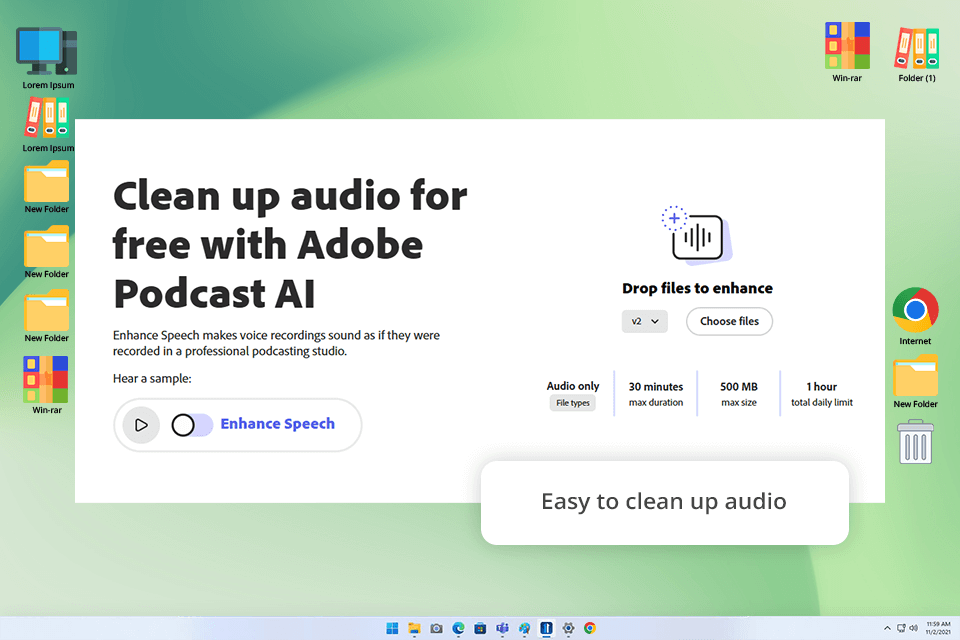Click the audio waveform drop files icon
The image size is (960, 640).
tap(697, 236)
